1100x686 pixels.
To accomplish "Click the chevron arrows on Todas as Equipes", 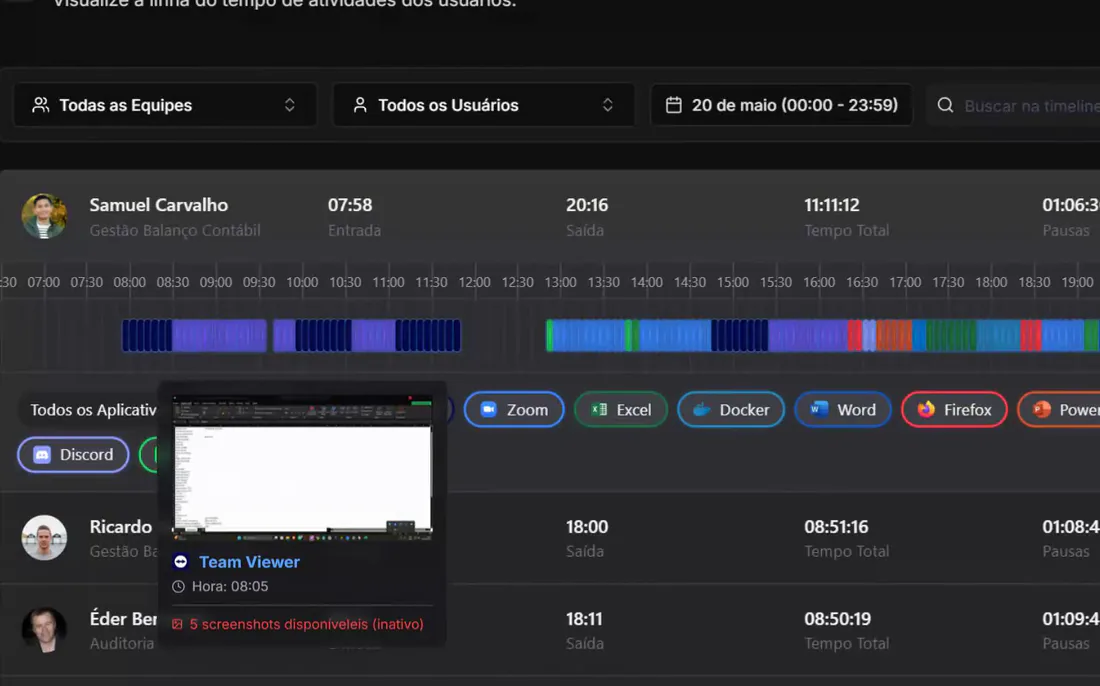I will pyautogui.click(x=290, y=105).
